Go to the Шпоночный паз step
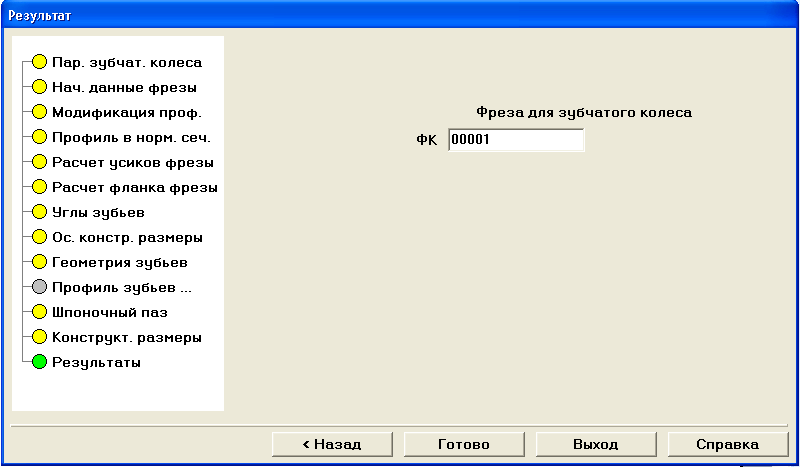Viewport: 800px width, 467px height. click(x=110, y=312)
